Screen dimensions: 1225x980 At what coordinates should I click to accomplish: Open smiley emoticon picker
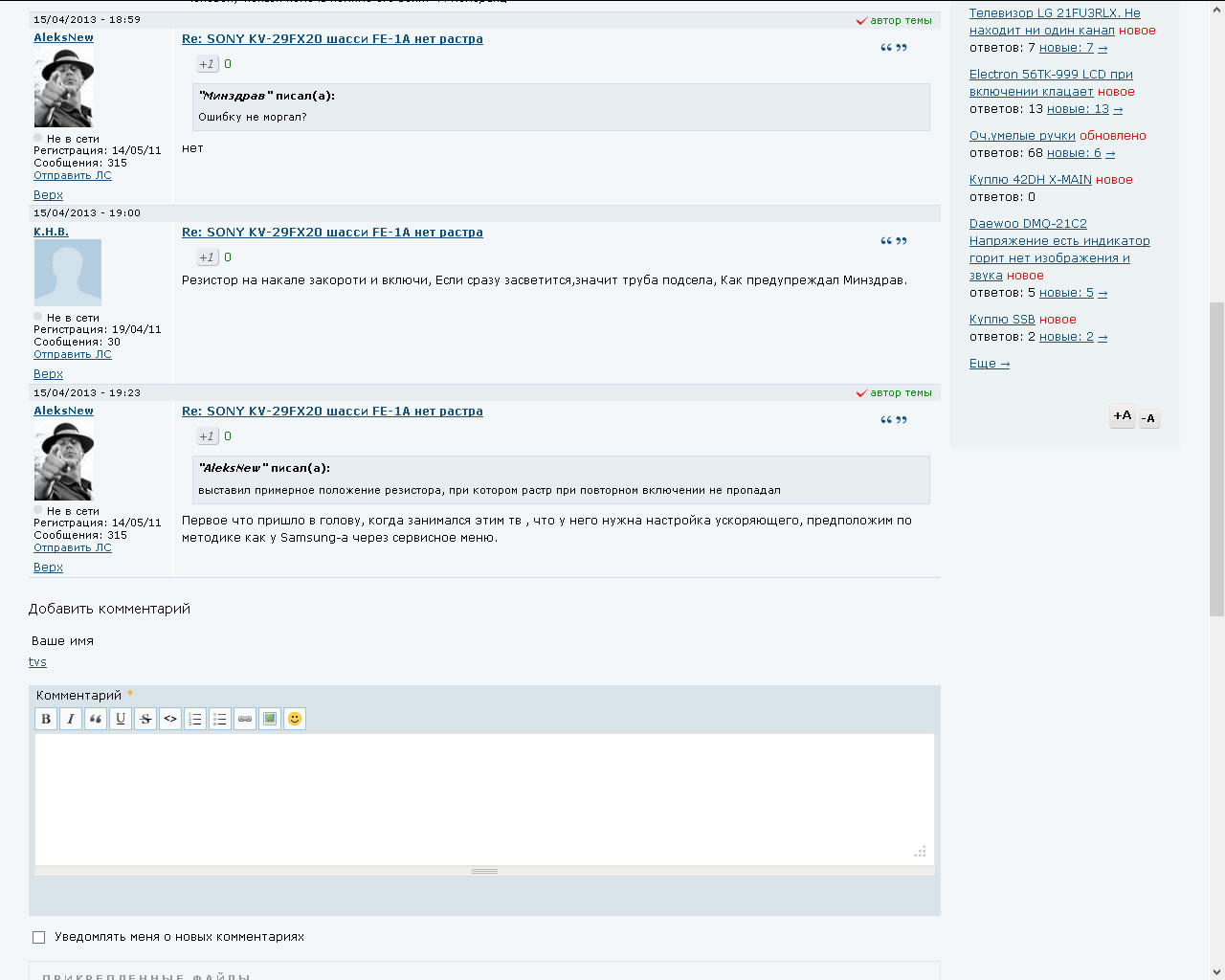tap(295, 719)
